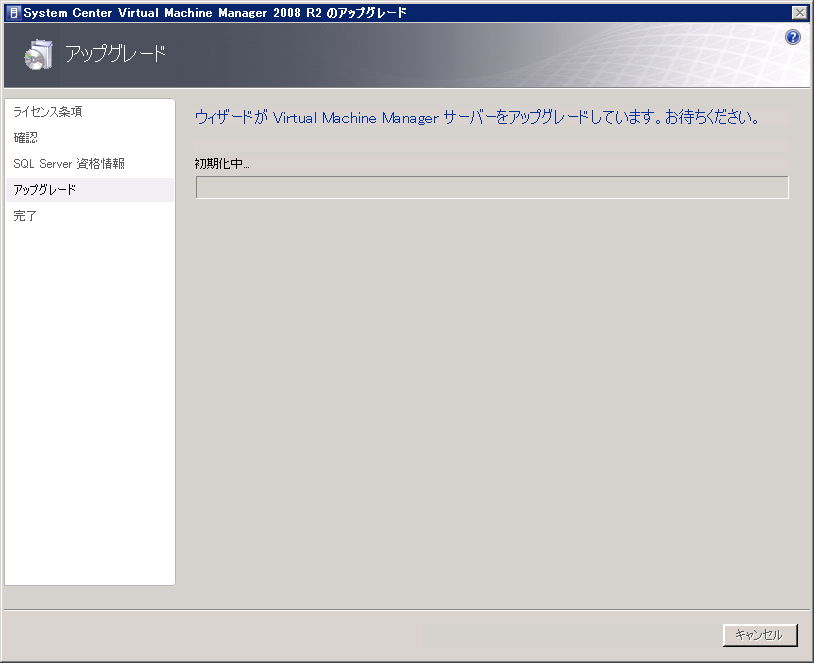
Task: Select the 完了 step in sidebar
Action: point(24,215)
